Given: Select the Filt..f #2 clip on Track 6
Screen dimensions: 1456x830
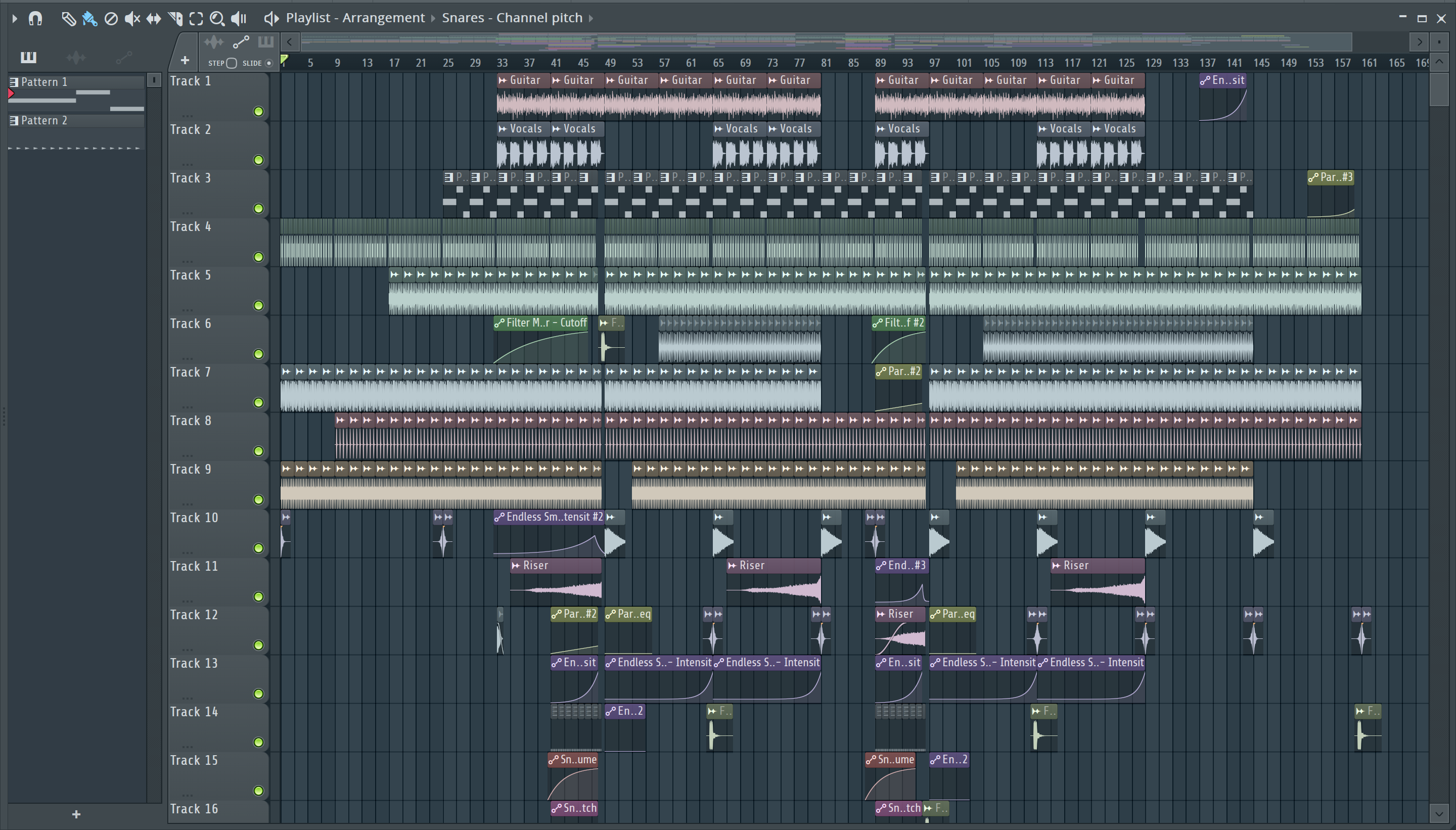Looking at the screenshot, I should pyautogui.click(x=898, y=340).
